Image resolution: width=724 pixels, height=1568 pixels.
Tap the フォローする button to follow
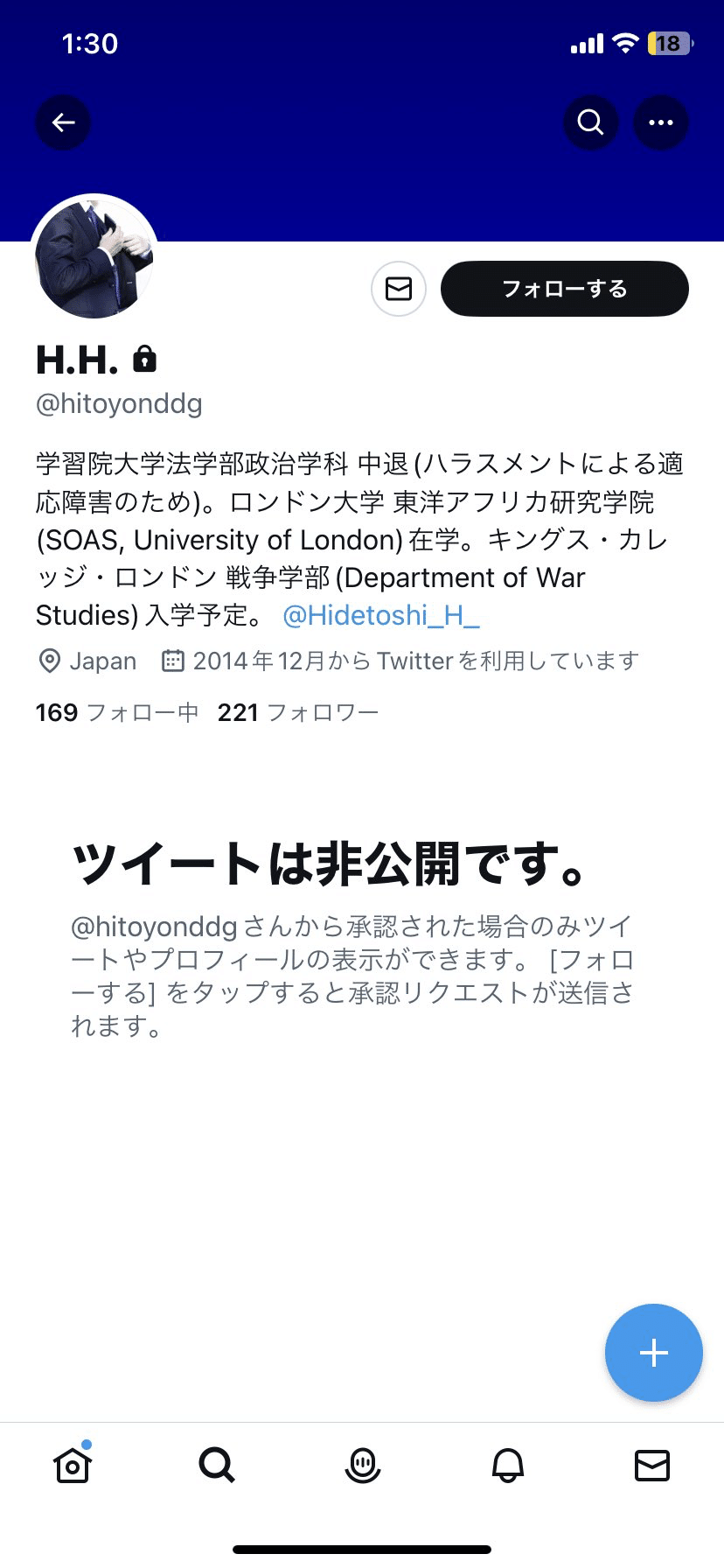[x=564, y=288]
